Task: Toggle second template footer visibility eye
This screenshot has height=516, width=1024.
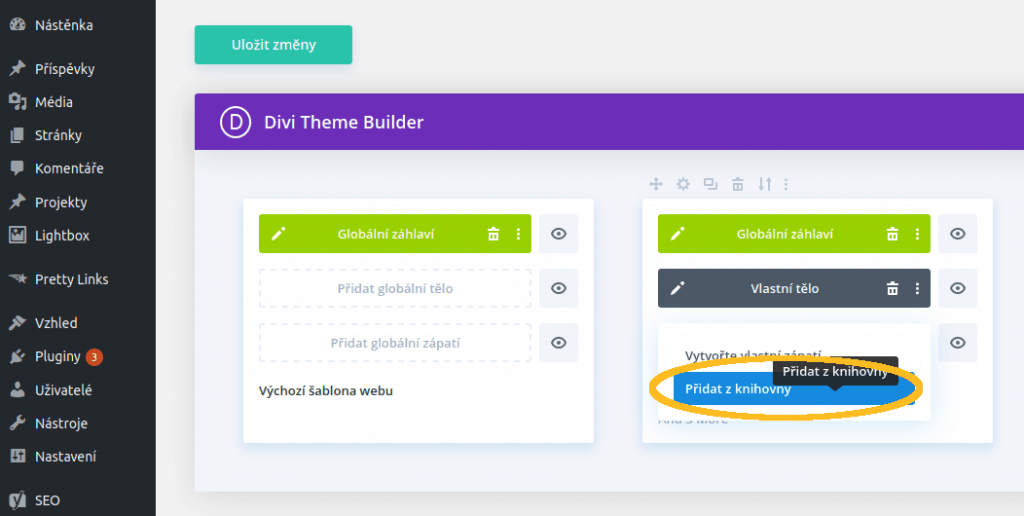Action: pyautogui.click(x=957, y=343)
